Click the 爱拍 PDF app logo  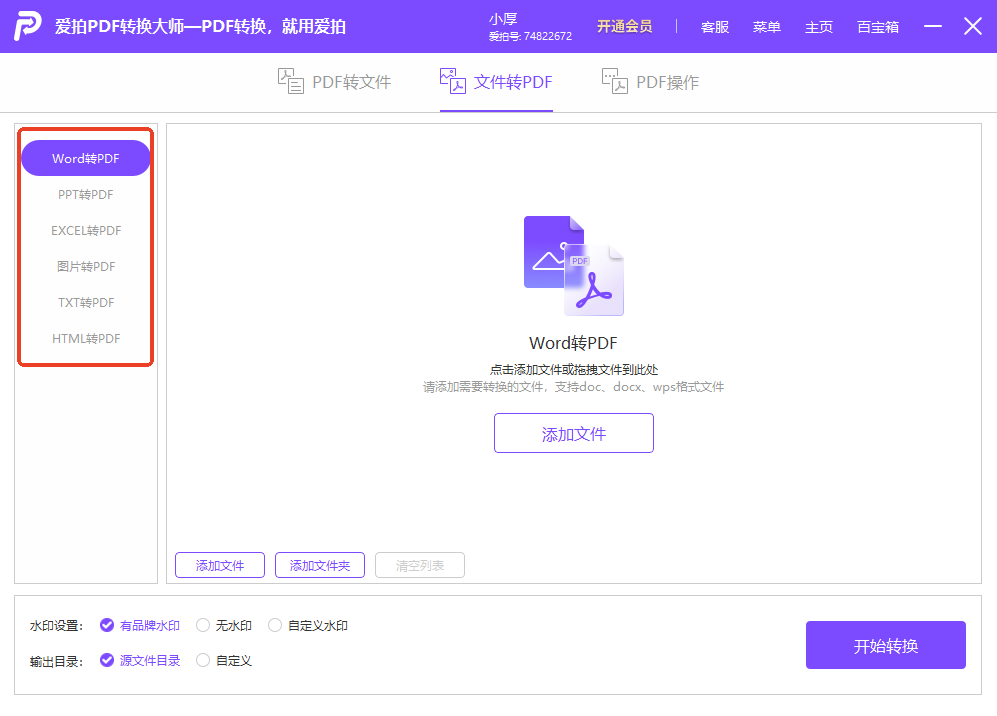[28, 25]
